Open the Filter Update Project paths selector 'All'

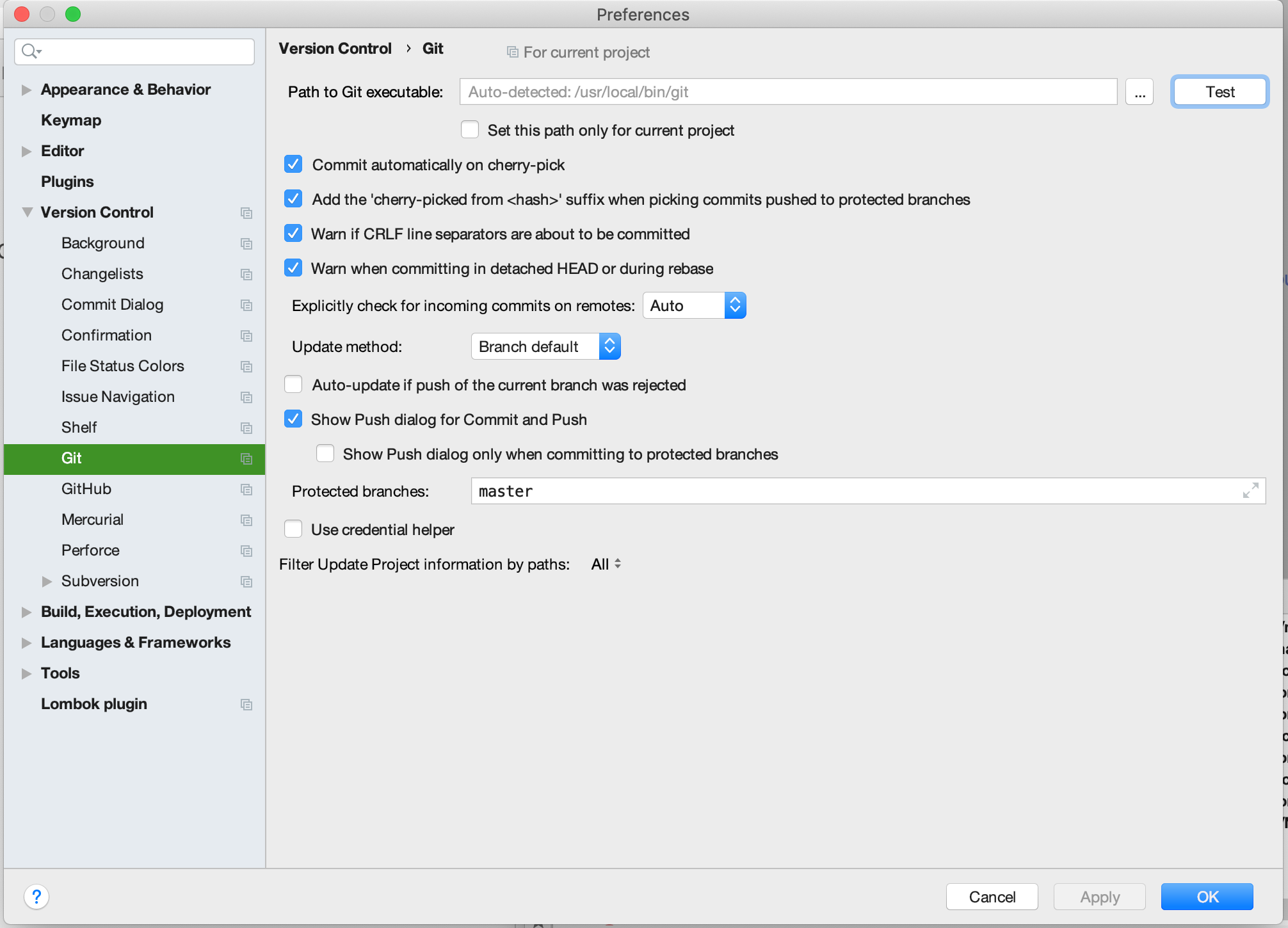(x=606, y=564)
